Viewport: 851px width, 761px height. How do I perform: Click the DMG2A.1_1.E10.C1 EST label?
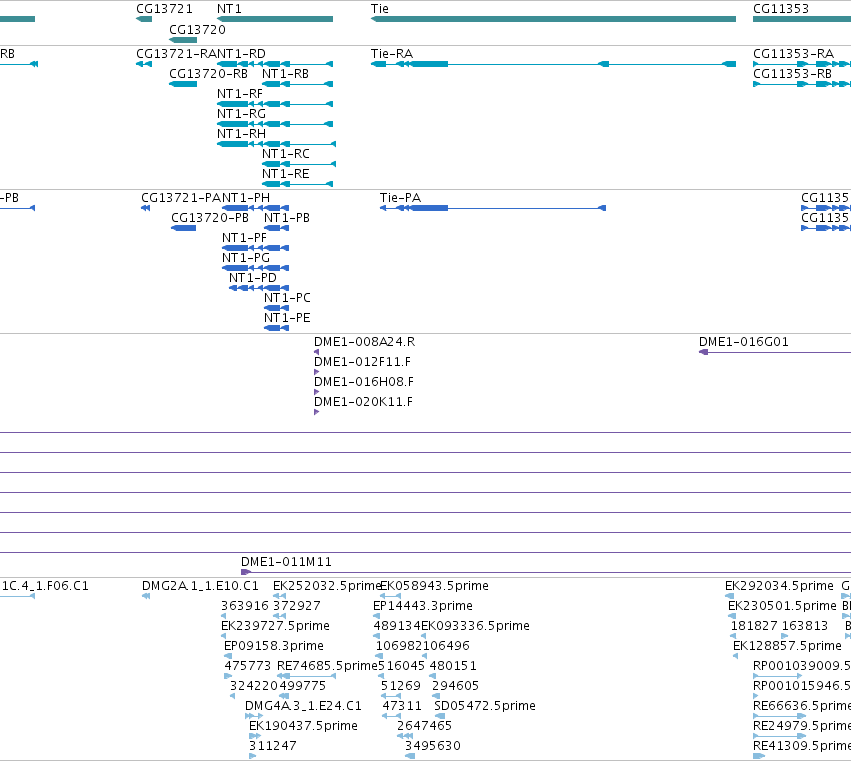point(200,586)
